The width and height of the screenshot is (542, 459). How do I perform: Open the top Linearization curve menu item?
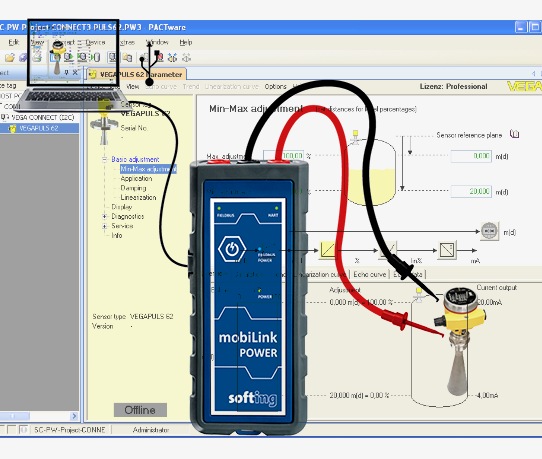[231, 86]
